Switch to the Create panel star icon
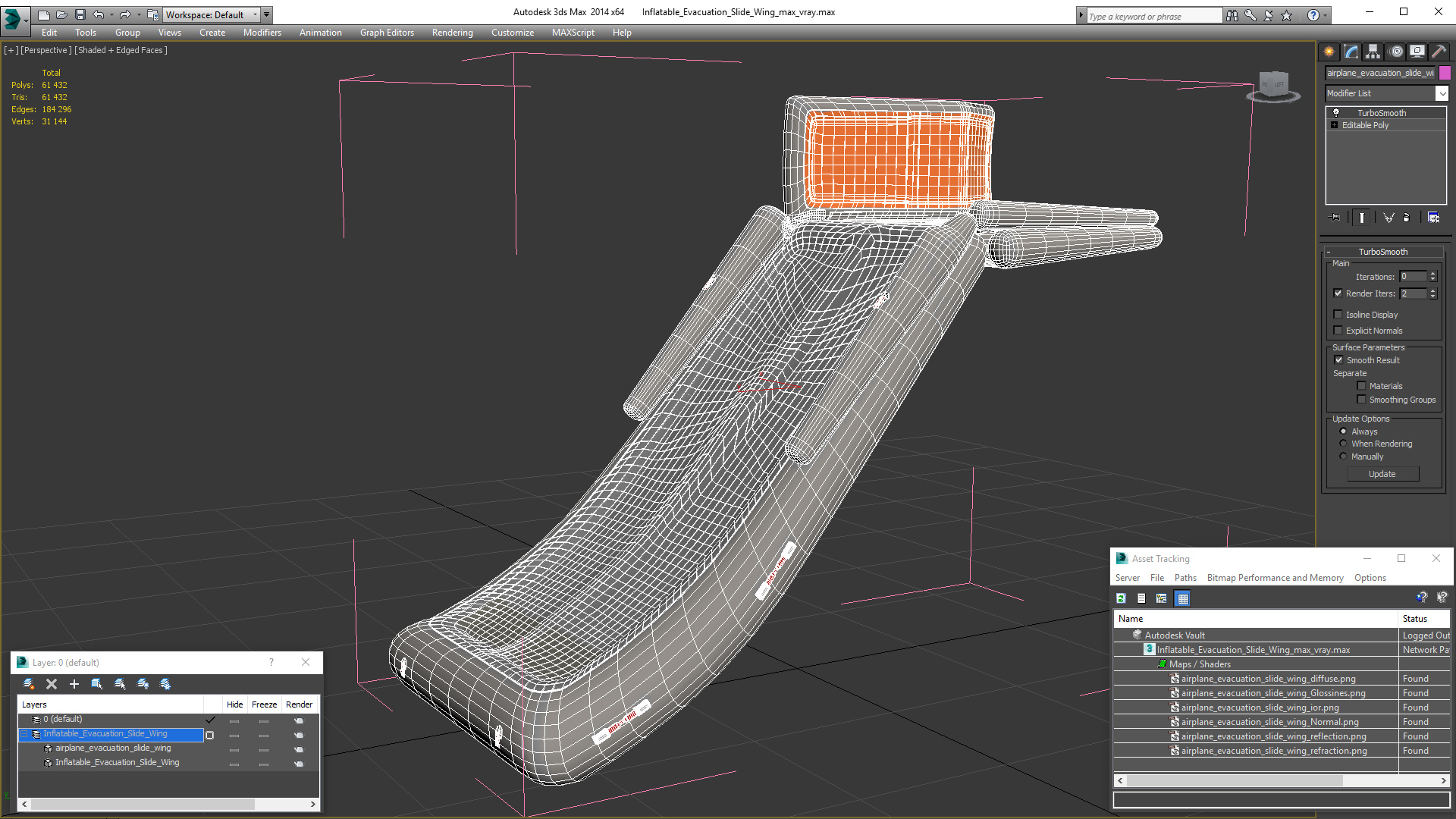 [x=1329, y=52]
